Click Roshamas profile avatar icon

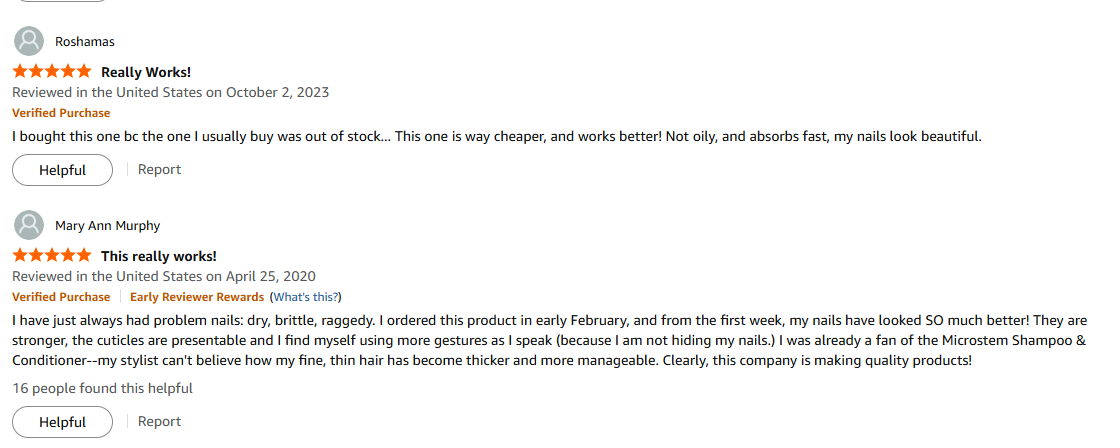pos(30,41)
